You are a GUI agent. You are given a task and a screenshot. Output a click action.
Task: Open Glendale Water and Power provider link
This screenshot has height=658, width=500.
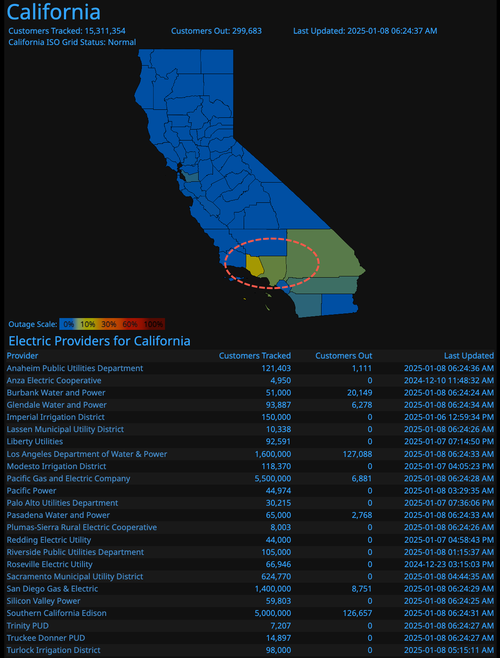click(57, 405)
